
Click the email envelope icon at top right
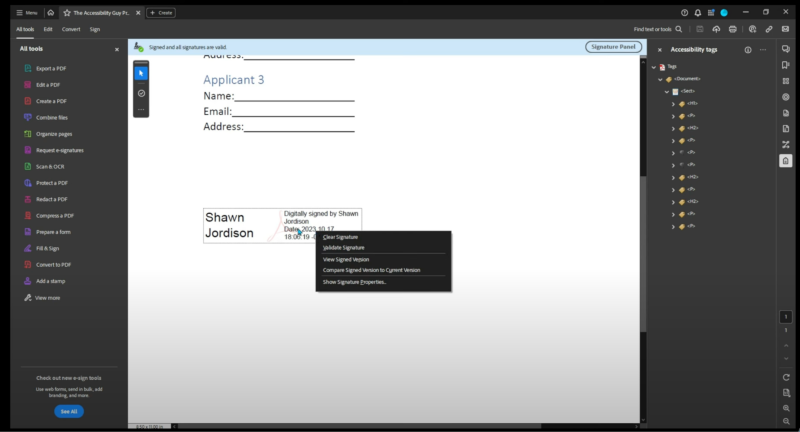pyautogui.click(x=787, y=29)
